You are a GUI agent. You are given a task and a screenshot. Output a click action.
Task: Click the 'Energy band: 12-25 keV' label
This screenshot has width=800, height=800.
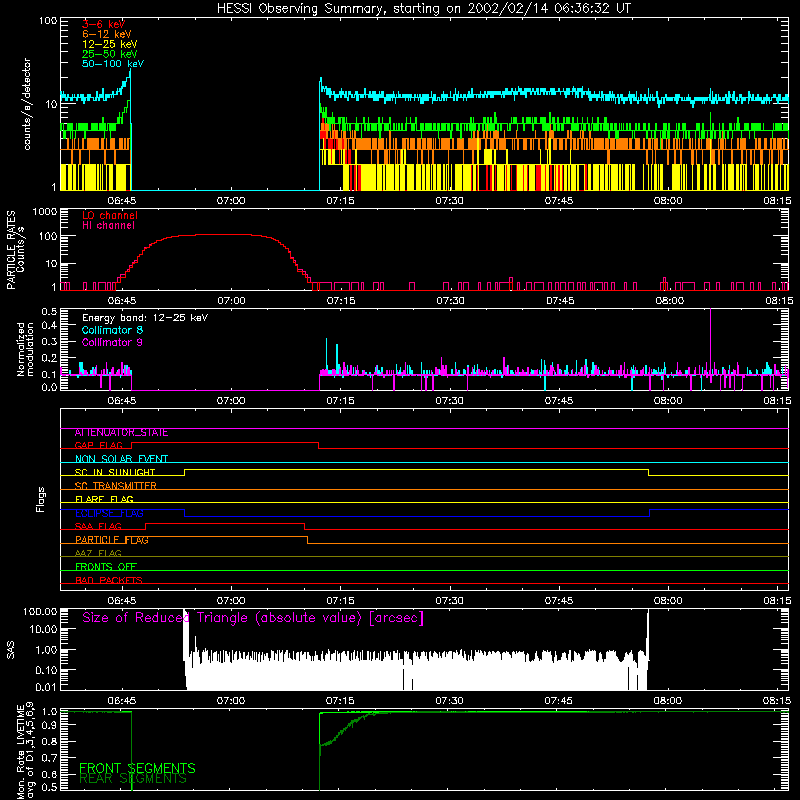point(145,318)
